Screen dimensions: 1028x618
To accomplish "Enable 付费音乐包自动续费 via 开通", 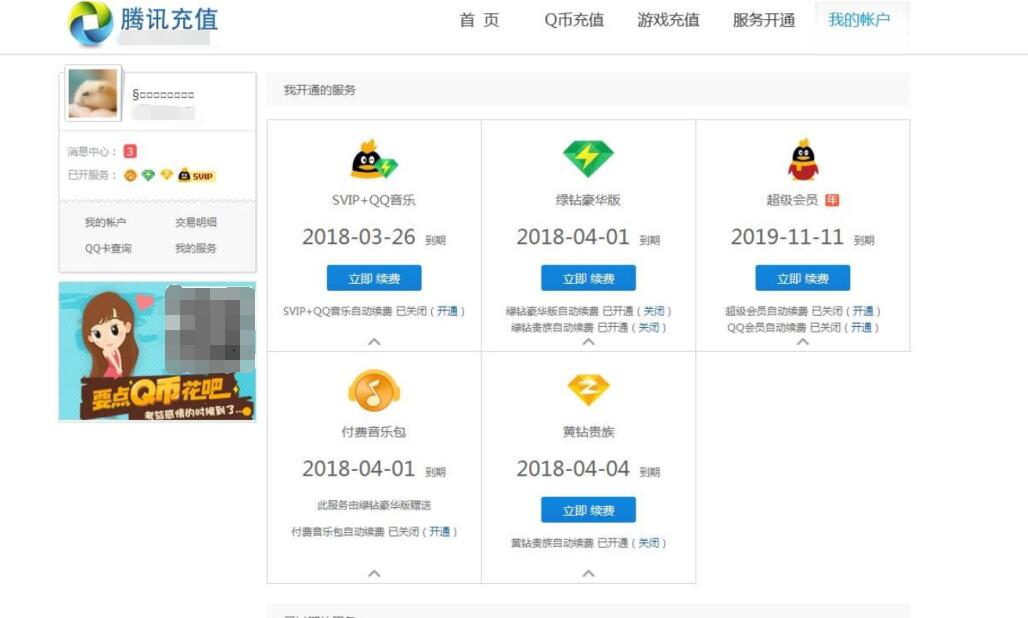I will [439, 531].
